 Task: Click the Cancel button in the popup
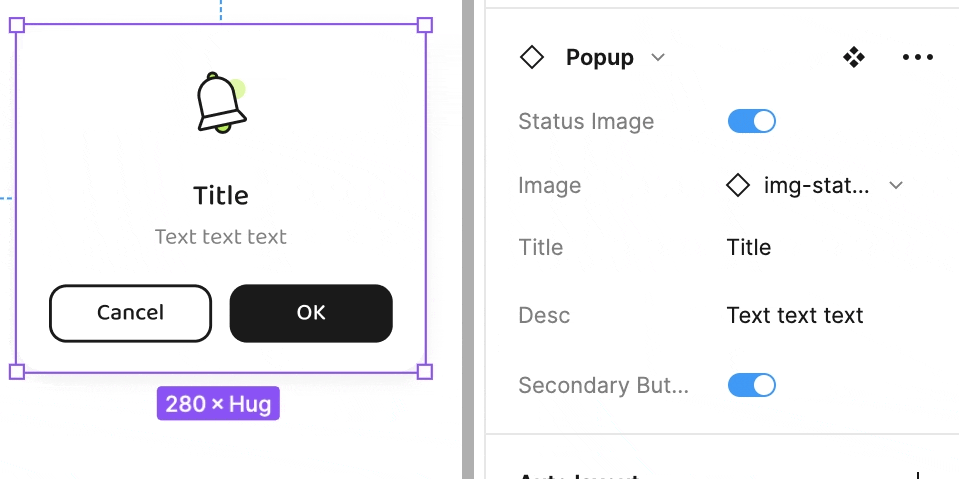pos(130,313)
